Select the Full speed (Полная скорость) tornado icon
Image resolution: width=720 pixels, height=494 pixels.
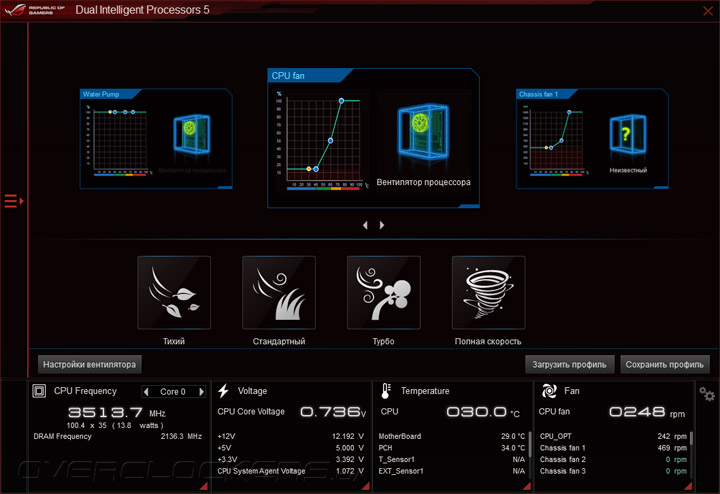coord(488,292)
